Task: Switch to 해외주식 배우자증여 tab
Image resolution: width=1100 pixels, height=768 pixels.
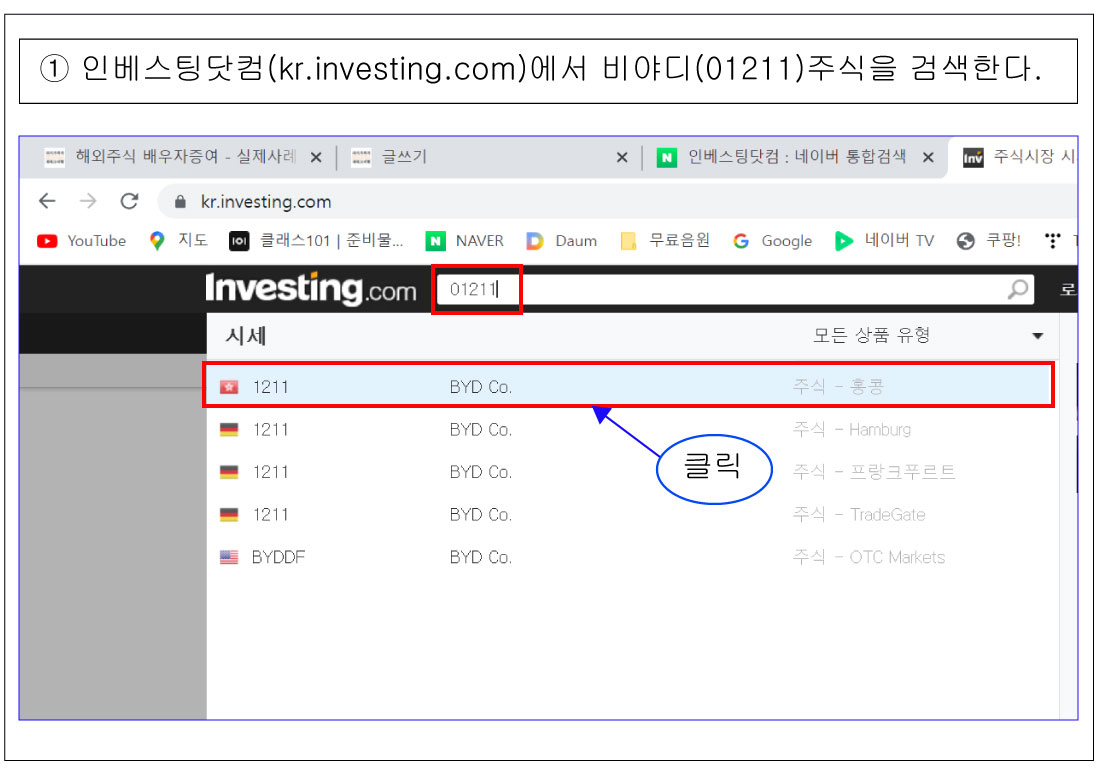Action: (170, 156)
